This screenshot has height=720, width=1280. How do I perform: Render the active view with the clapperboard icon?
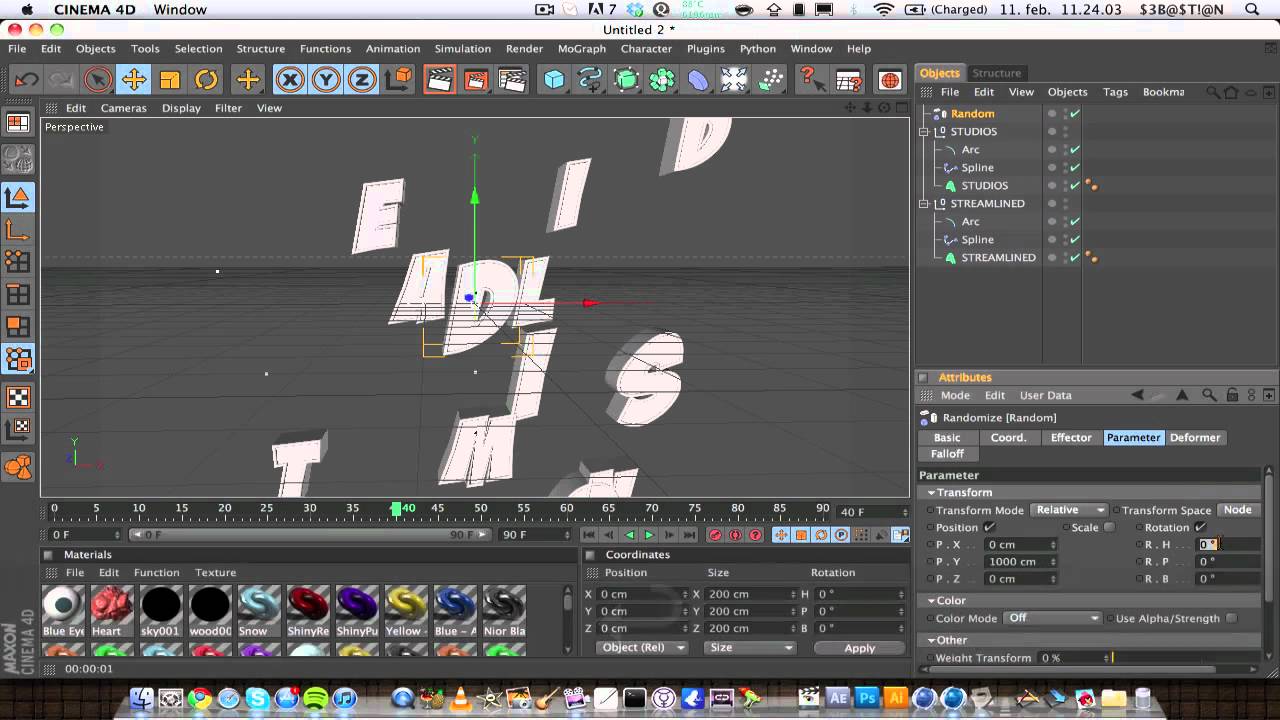click(x=440, y=80)
